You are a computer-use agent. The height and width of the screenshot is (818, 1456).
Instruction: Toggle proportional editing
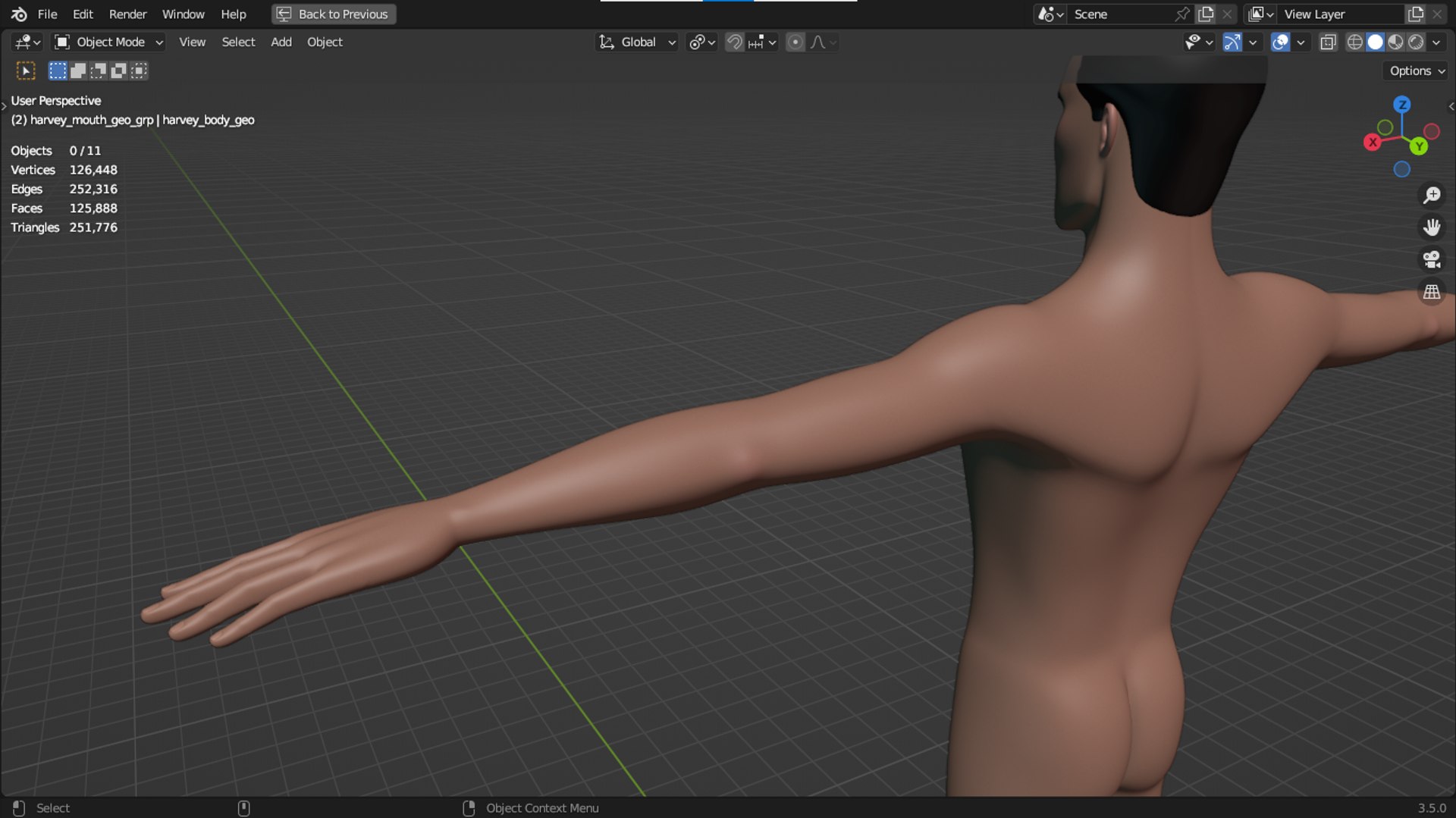pos(795,42)
